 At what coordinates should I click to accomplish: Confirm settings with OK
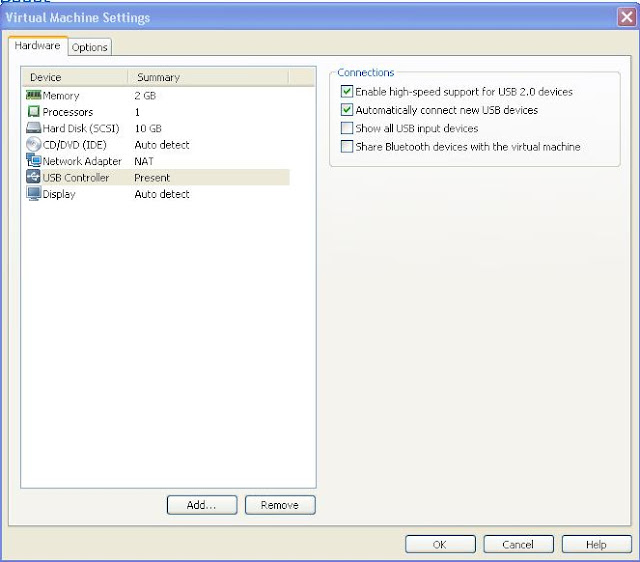click(x=440, y=544)
